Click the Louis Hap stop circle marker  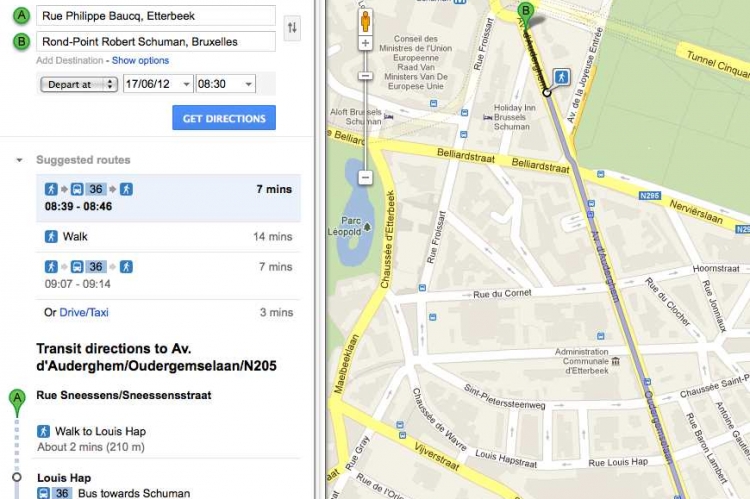click(17, 477)
